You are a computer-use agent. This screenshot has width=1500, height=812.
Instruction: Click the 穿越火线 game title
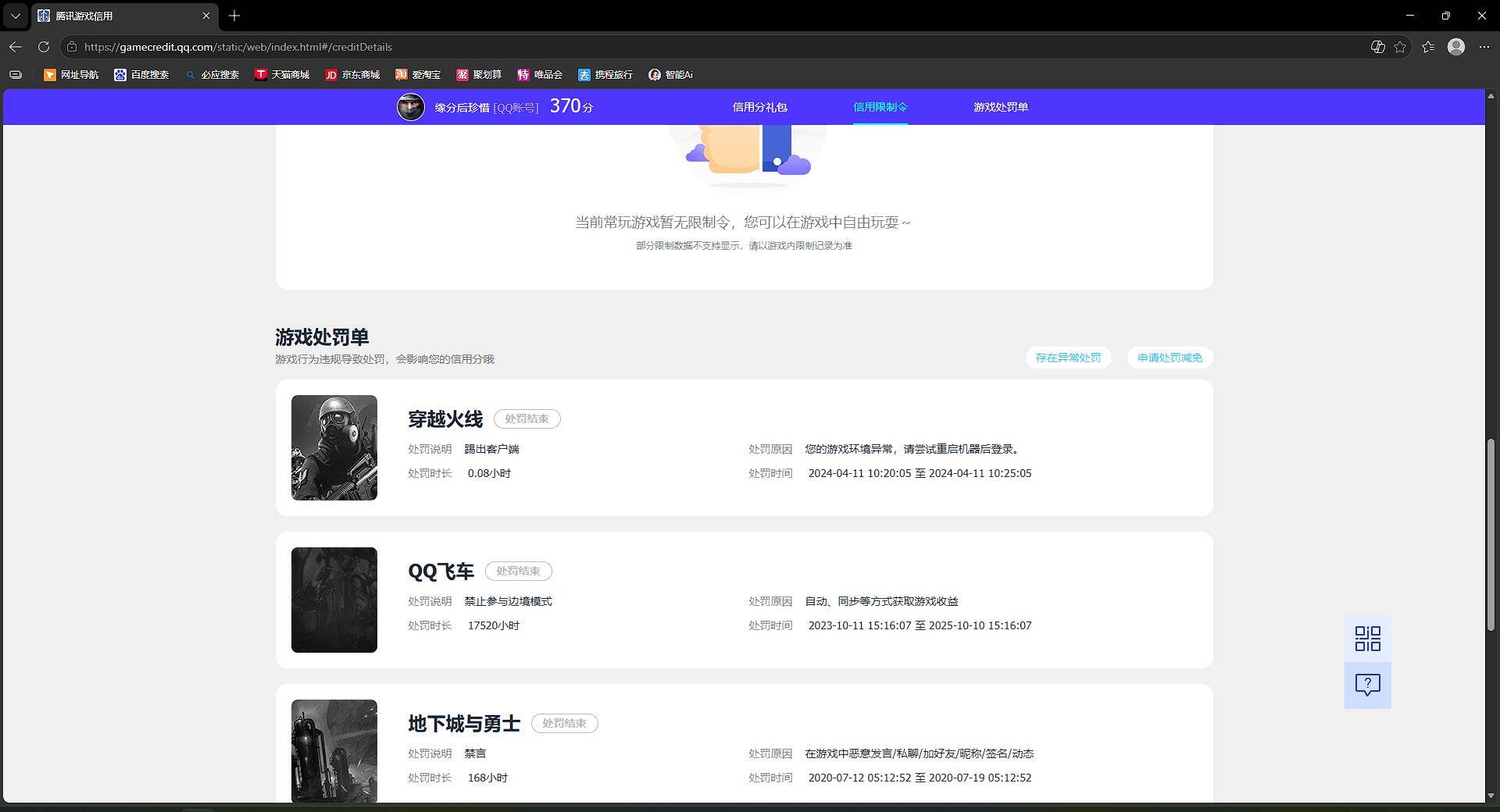445,419
